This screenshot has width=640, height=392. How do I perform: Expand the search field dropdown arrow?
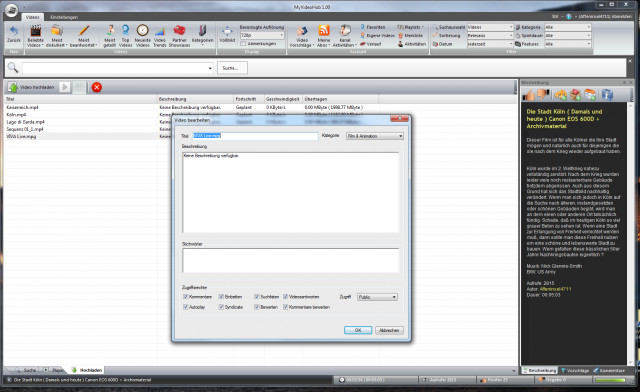coord(210,68)
